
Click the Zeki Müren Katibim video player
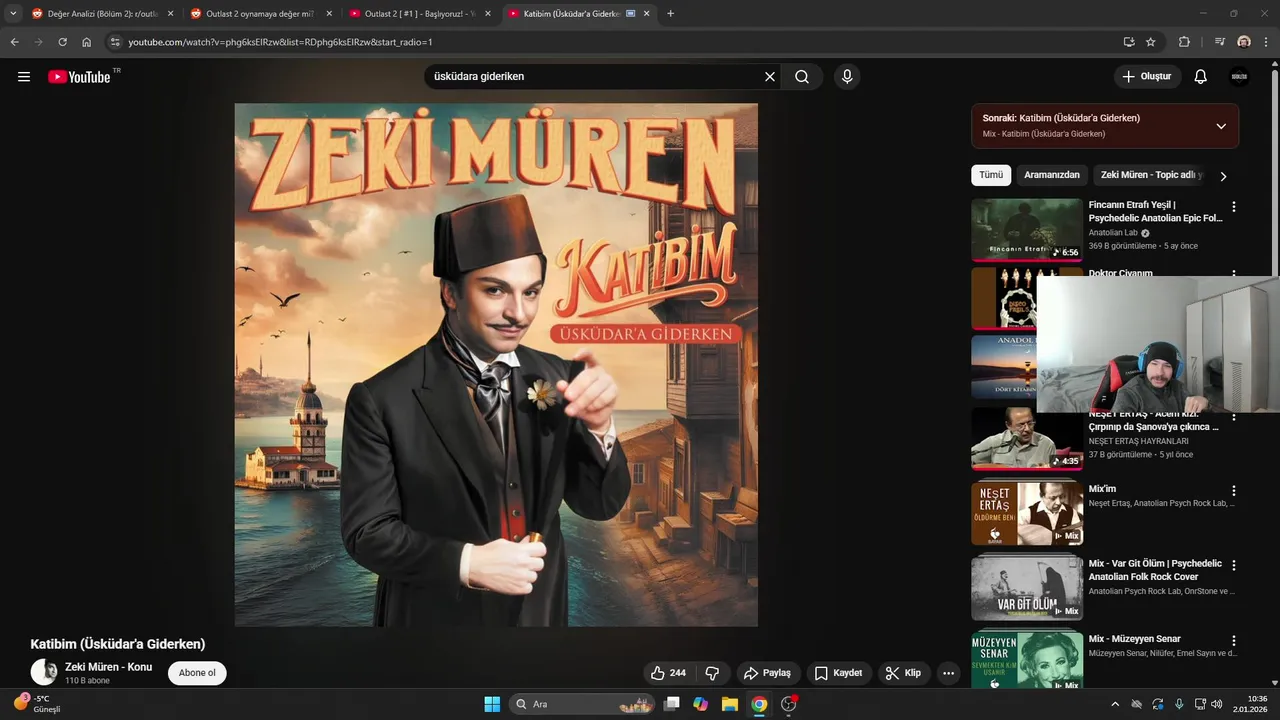pyautogui.click(x=496, y=365)
